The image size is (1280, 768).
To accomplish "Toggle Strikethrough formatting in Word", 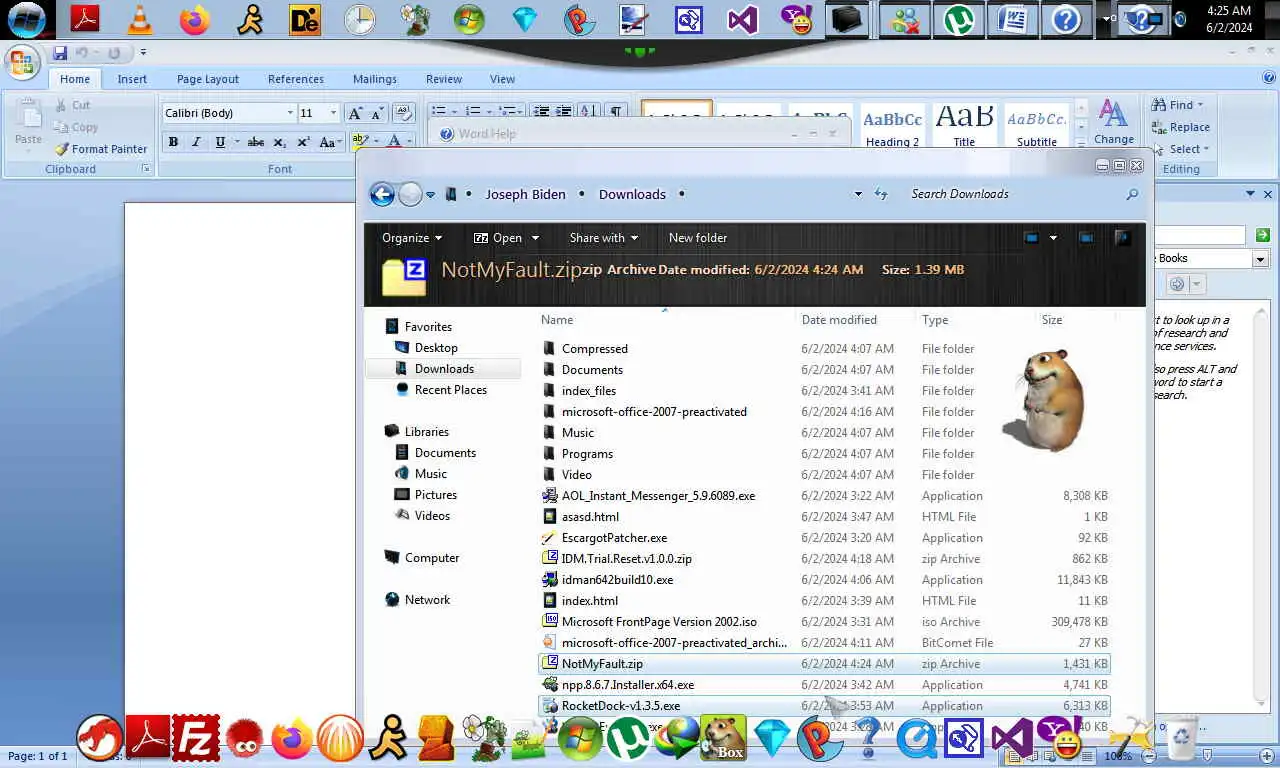I will click(256, 142).
